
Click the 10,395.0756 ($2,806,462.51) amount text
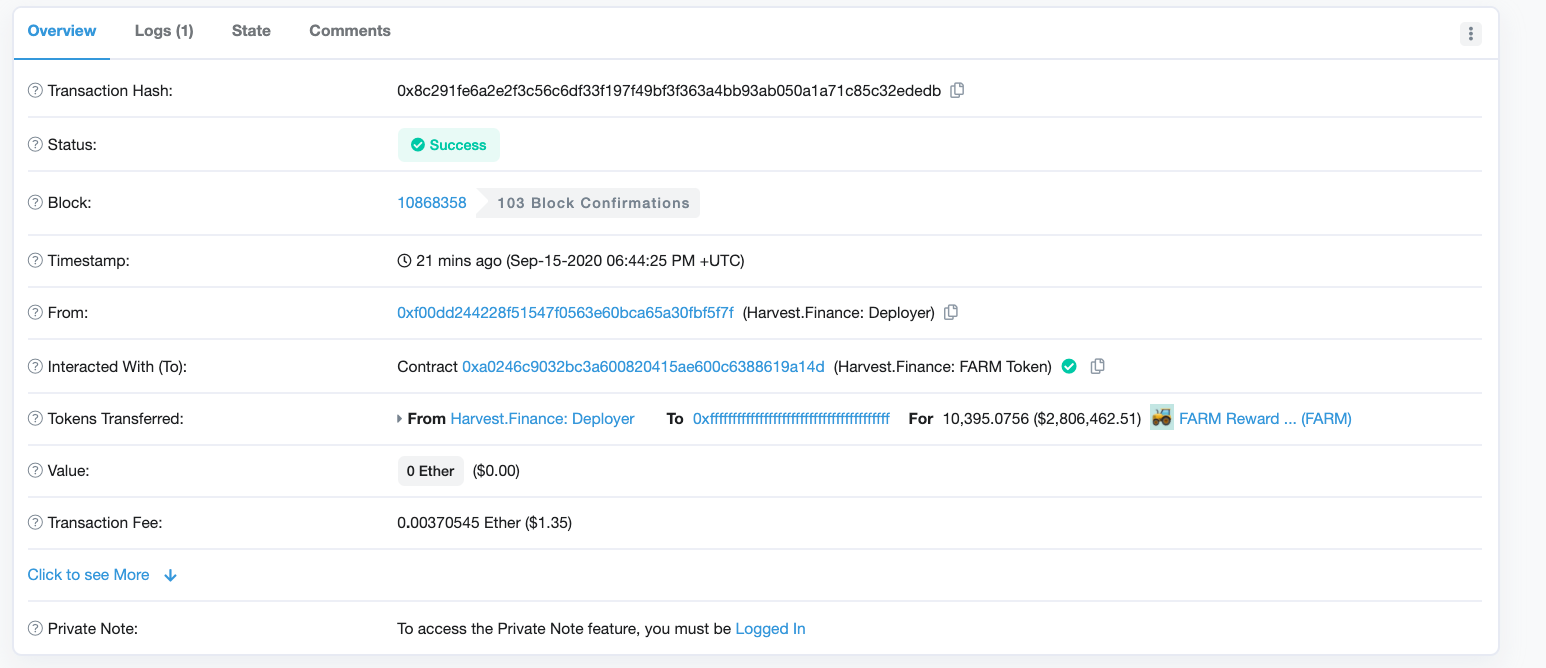tap(1042, 419)
